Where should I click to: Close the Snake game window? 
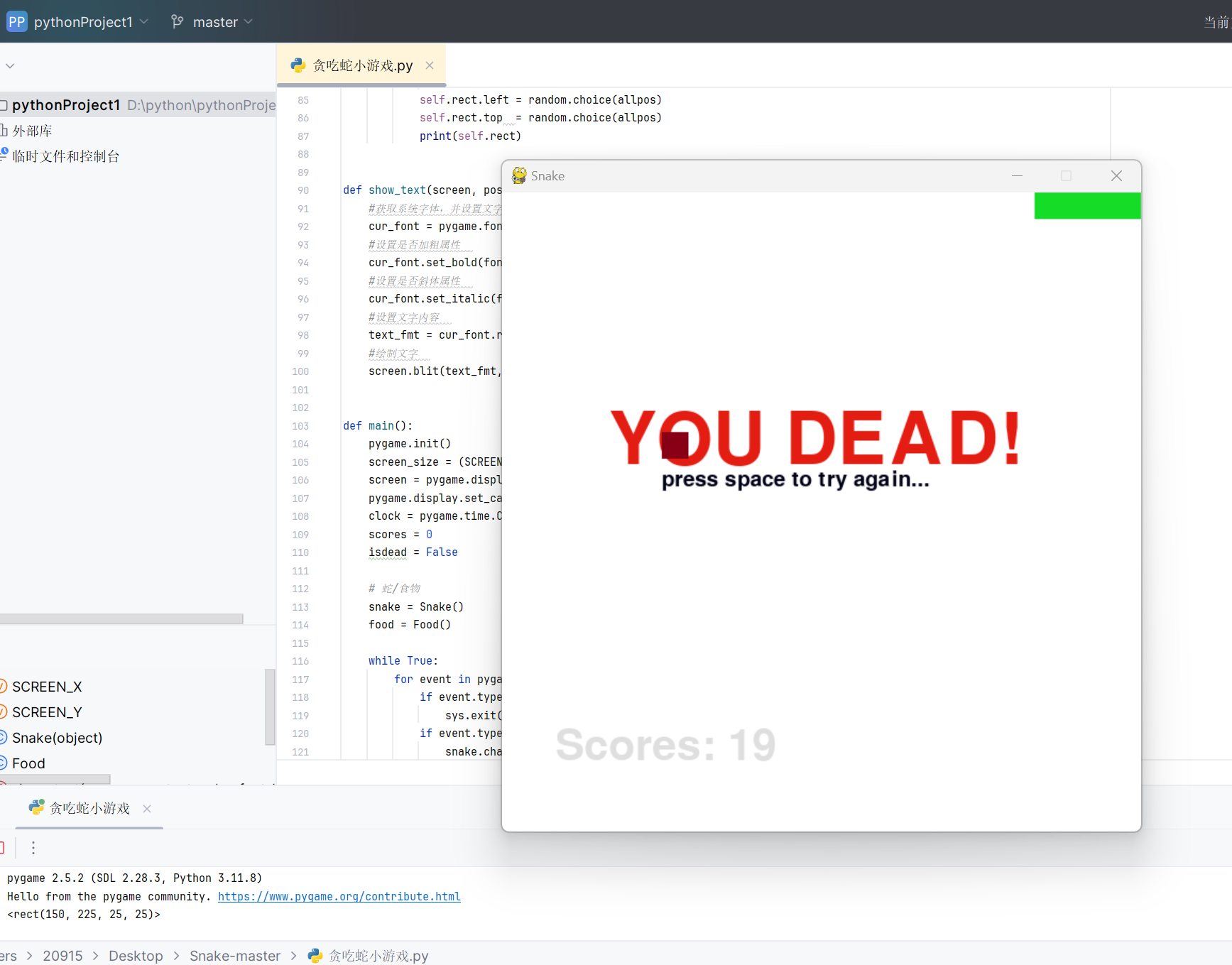1116,176
